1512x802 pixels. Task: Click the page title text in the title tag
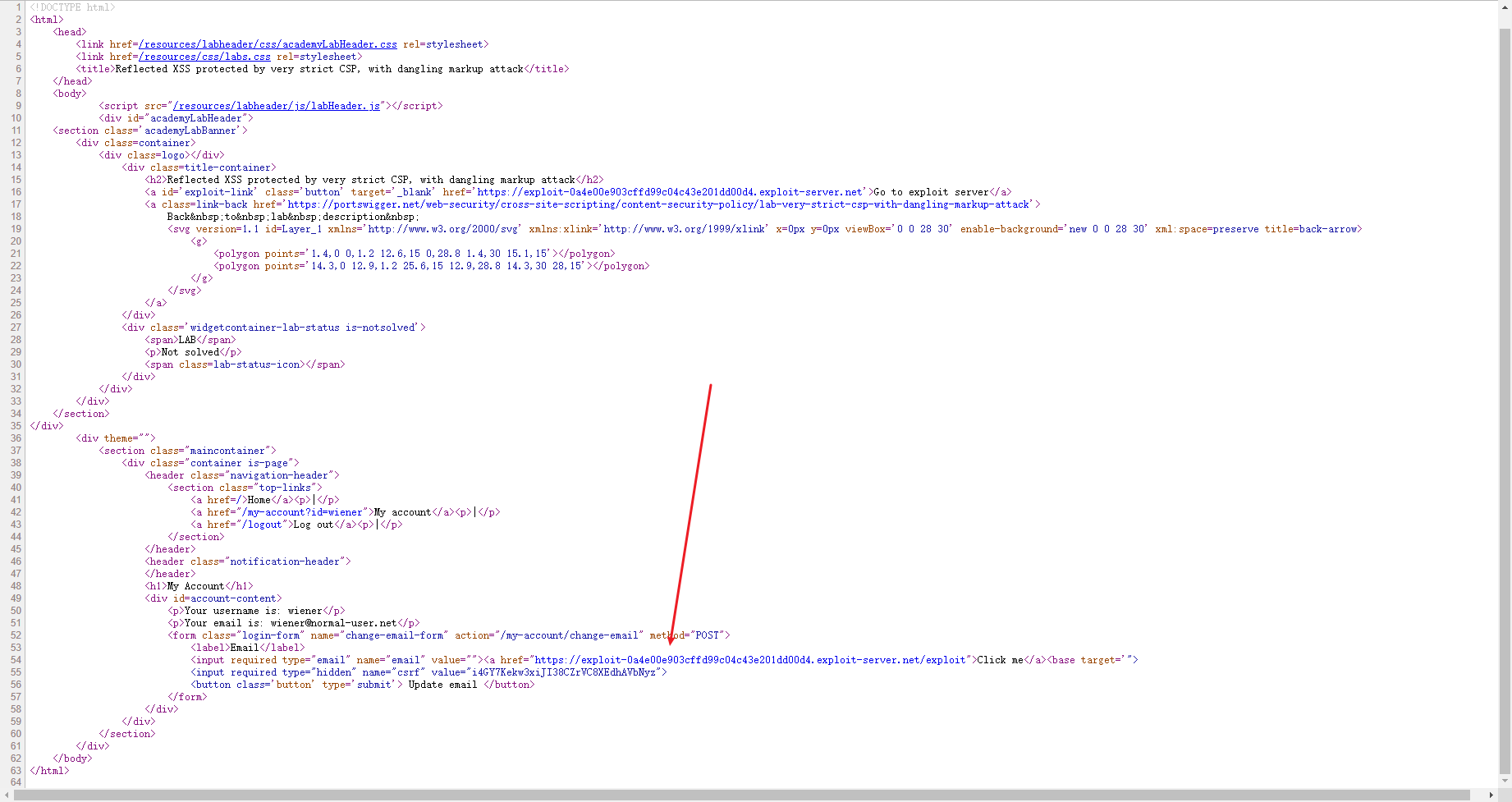click(x=319, y=69)
